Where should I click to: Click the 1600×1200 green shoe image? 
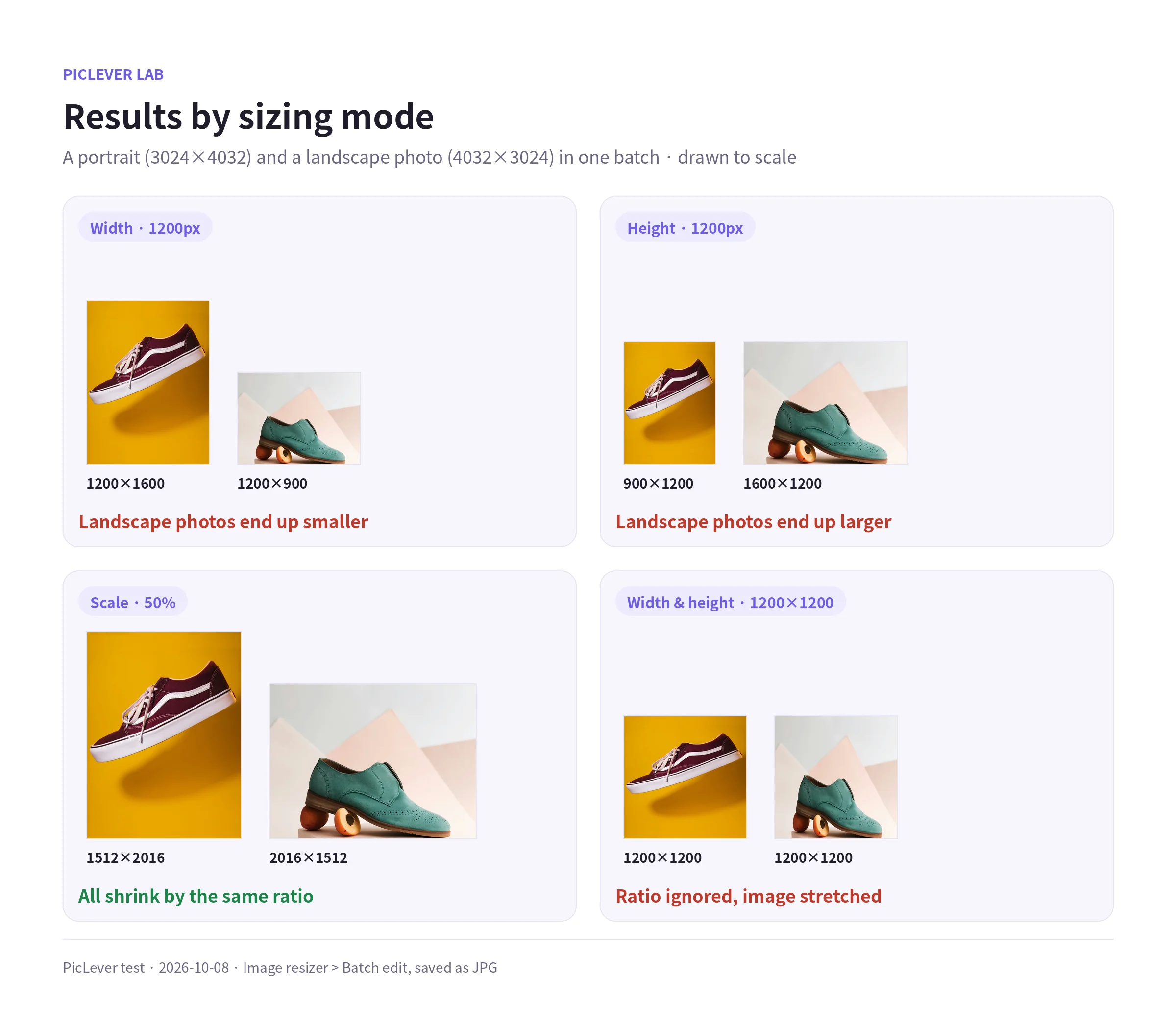click(826, 403)
